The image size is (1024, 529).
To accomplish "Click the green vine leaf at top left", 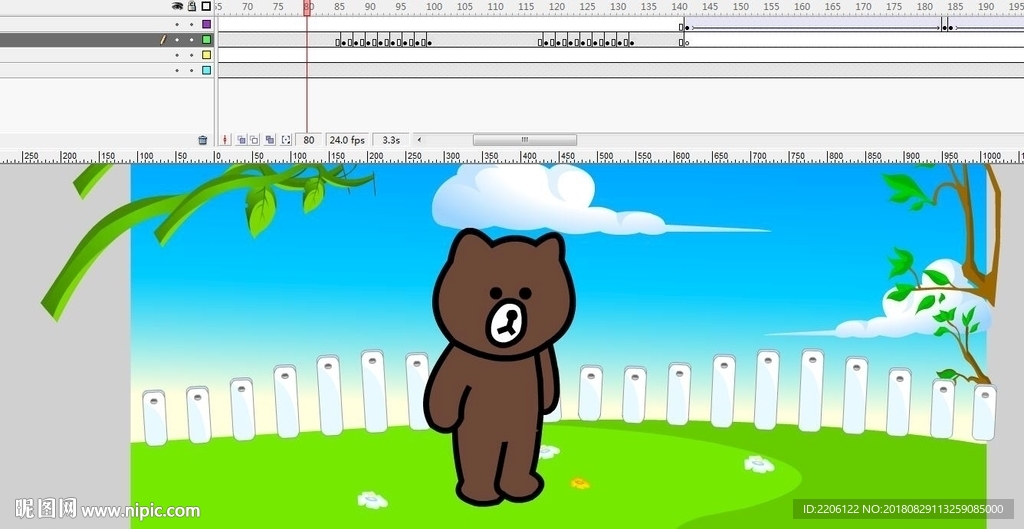I will (x=261, y=210).
